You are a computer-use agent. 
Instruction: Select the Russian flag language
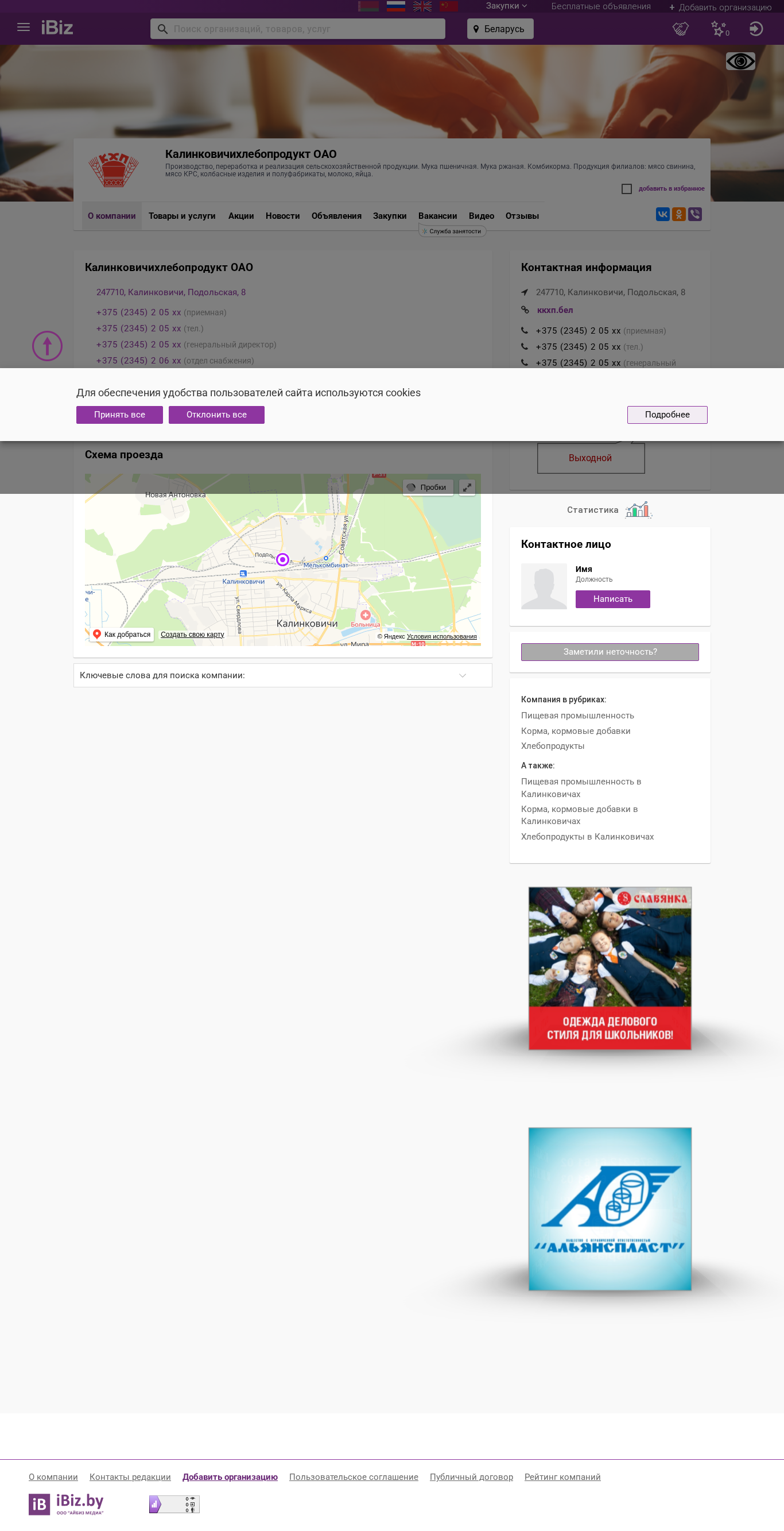point(395,6)
